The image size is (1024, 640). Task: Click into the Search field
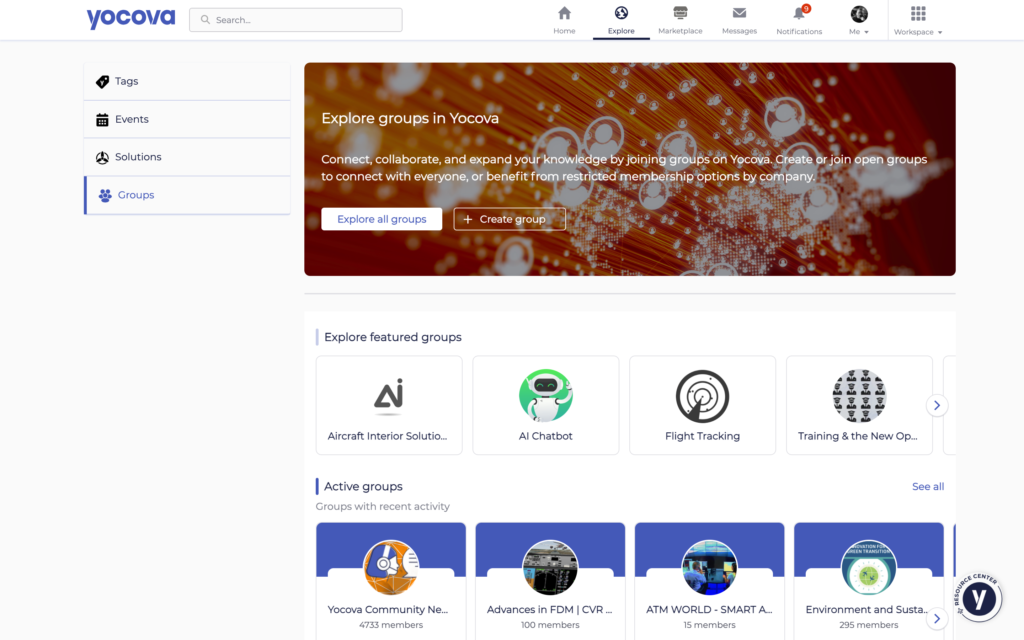click(x=296, y=20)
